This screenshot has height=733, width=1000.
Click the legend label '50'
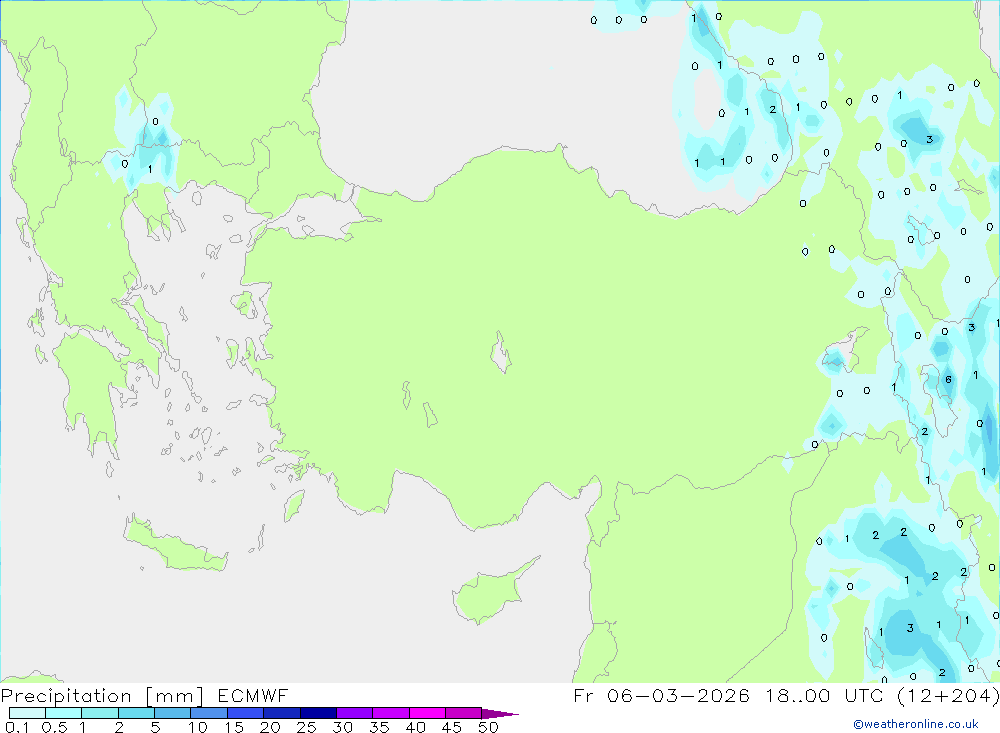click(488, 727)
